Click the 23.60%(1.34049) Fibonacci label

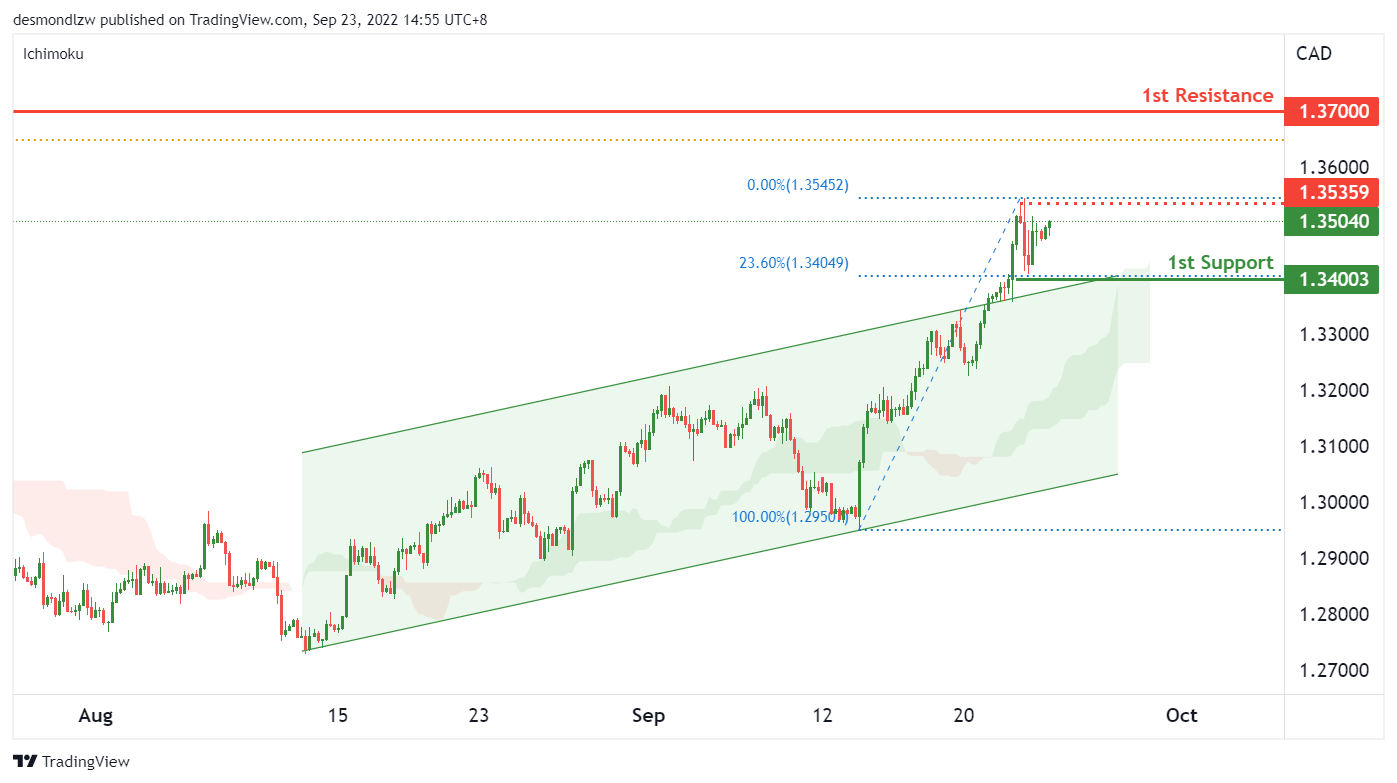pyautogui.click(x=793, y=263)
